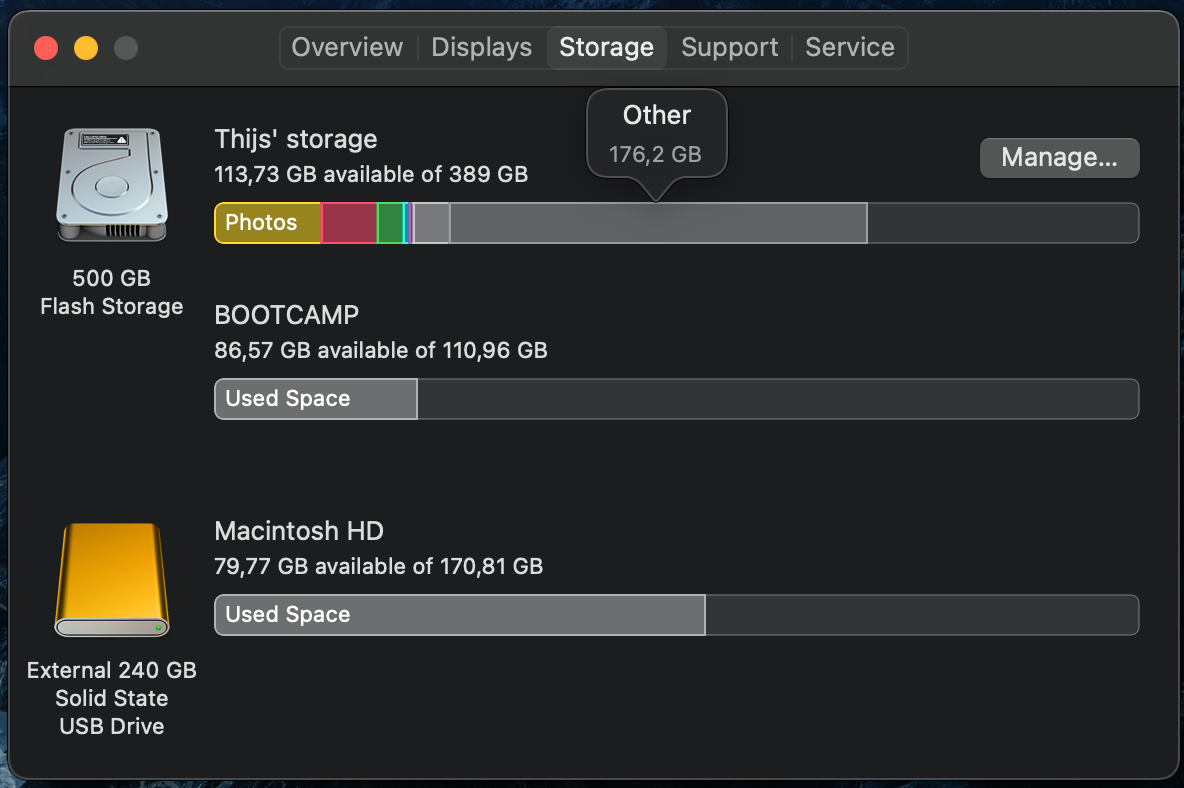Viewport: 1184px width, 788px height.
Task: Click the green segment in storage bar
Action: [x=390, y=223]
